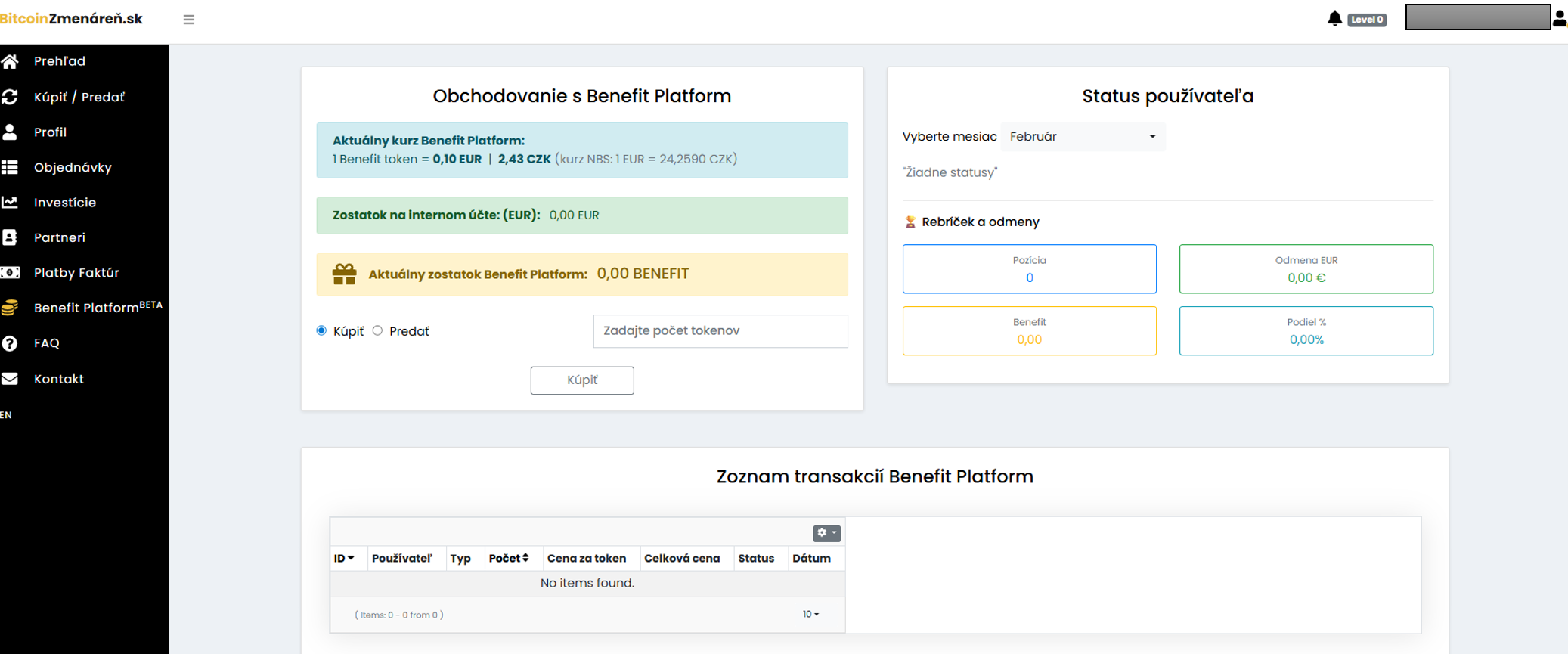Click the Prehľad home icon

tap(10, 61)
